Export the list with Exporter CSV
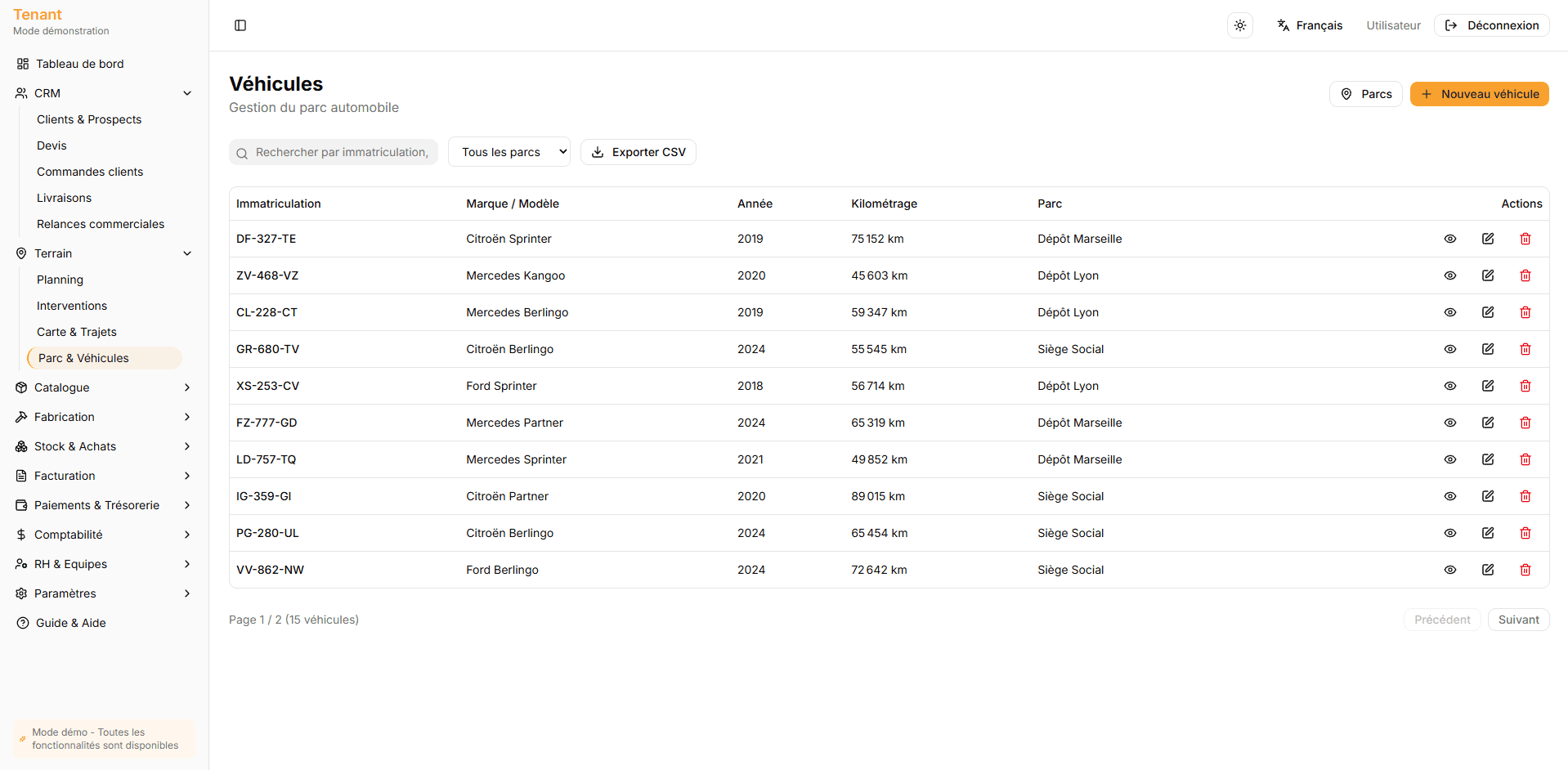Screen dimensions: 1568x770 (x=638, y=152)
